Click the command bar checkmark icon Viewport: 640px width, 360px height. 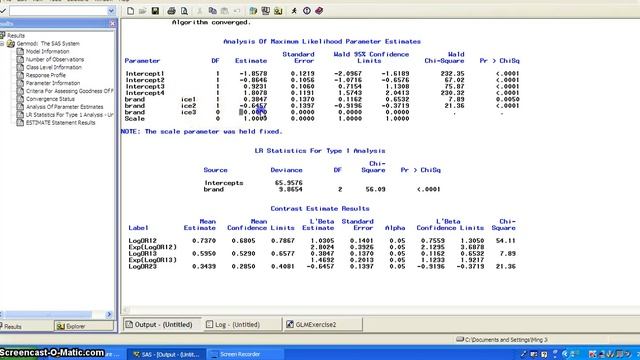(3, 11)
